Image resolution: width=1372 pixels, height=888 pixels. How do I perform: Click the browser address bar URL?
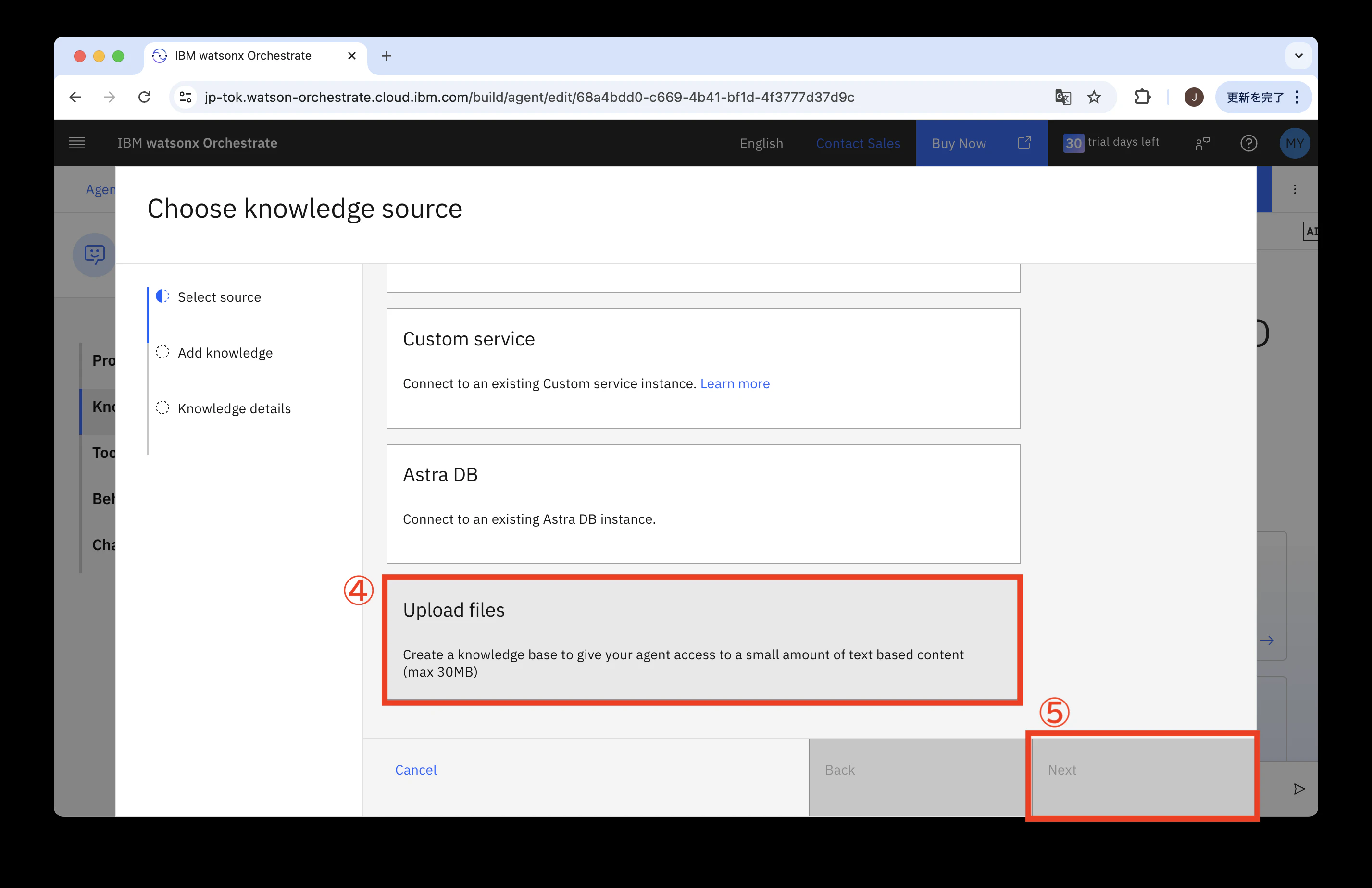point(529,97)
